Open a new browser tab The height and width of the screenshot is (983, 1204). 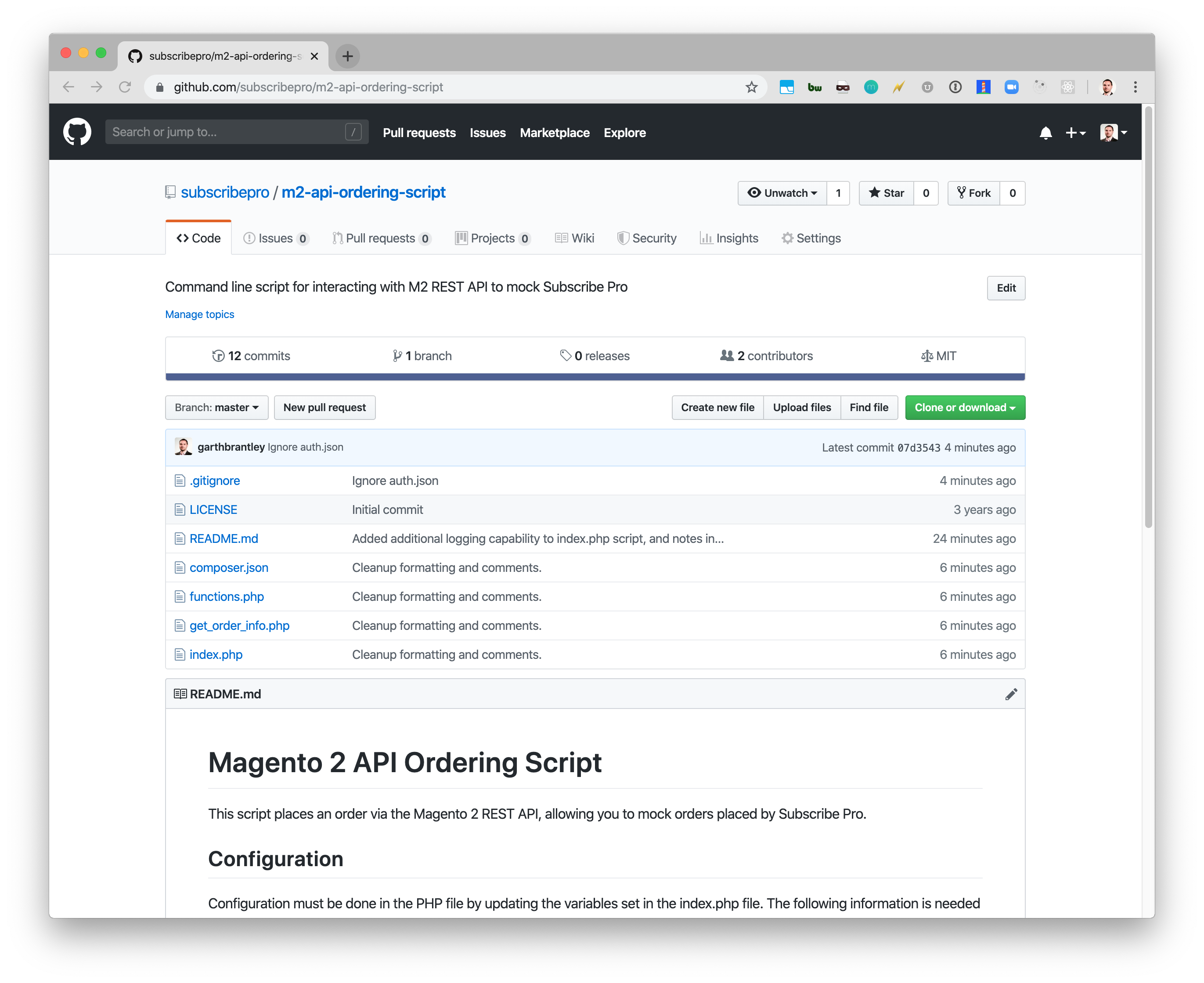[348, 56]
